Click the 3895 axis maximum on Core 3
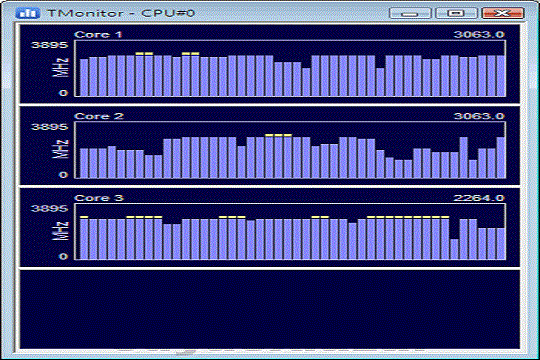Image resolution: width=540 pixels, height=360 pixels. [x=50, y=208]
